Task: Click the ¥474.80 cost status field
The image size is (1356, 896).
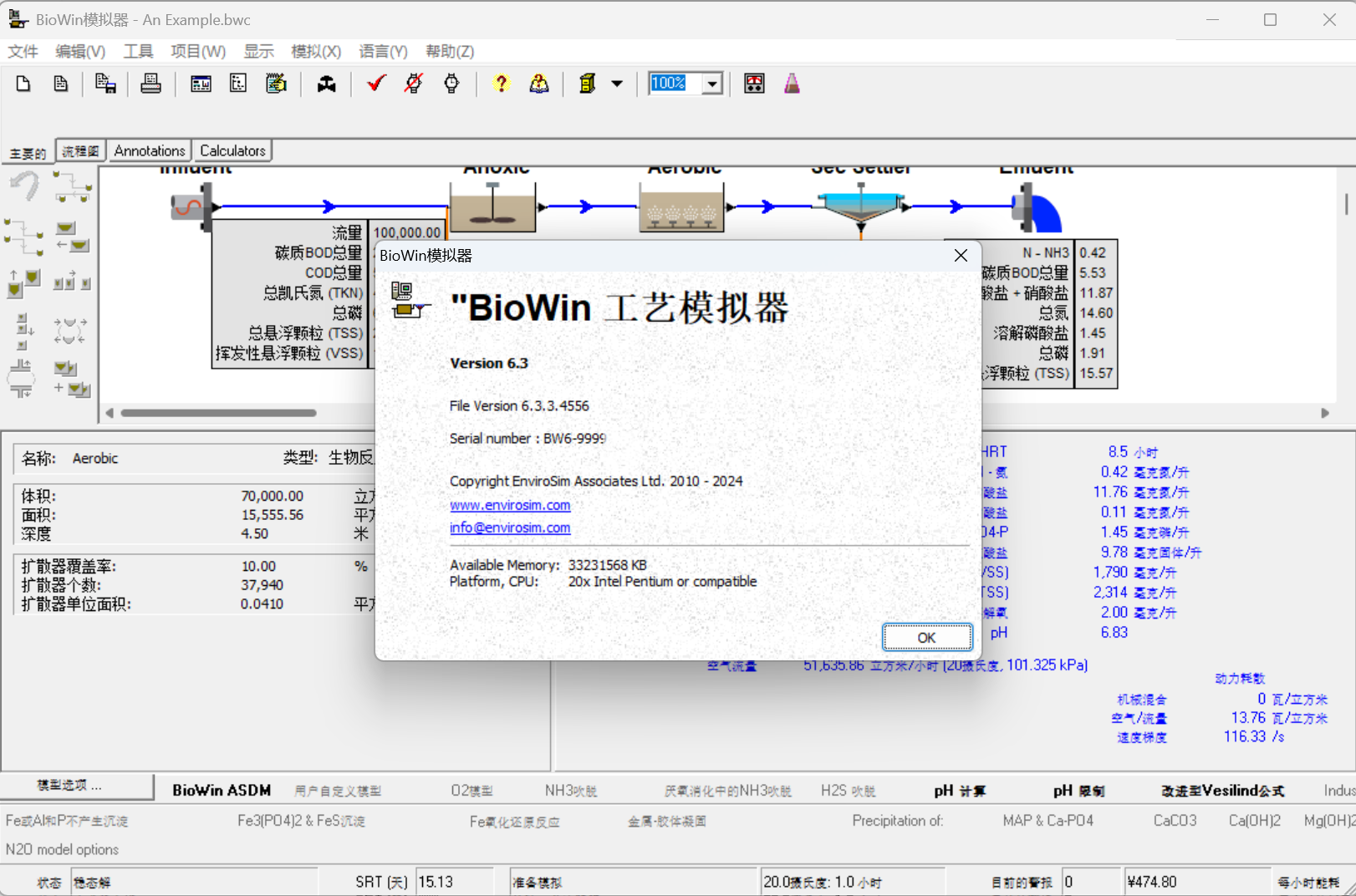Action: point(1195,883)
